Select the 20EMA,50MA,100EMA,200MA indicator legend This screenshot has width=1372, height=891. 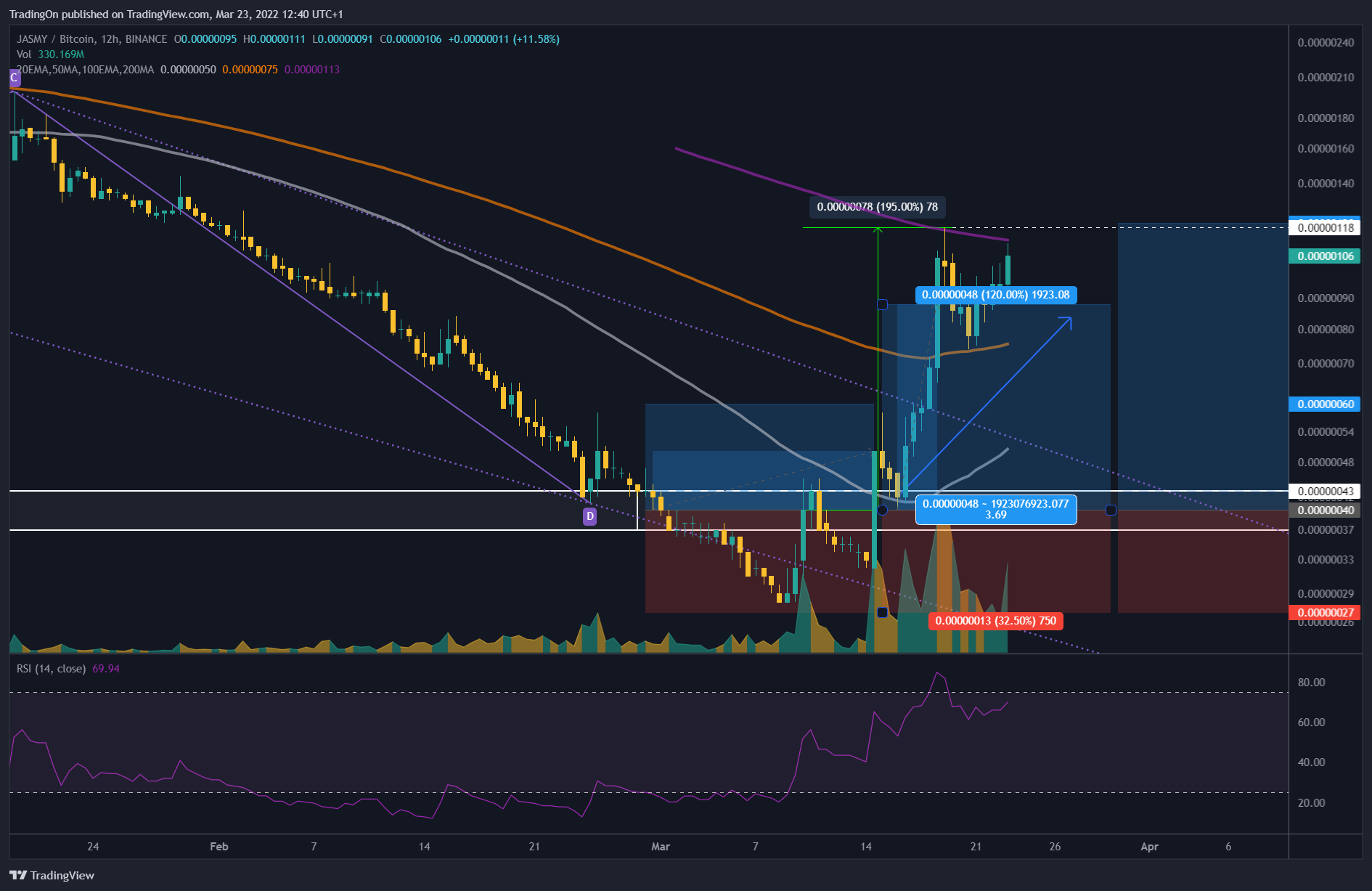pyautogui.click(x=85, y=70)
